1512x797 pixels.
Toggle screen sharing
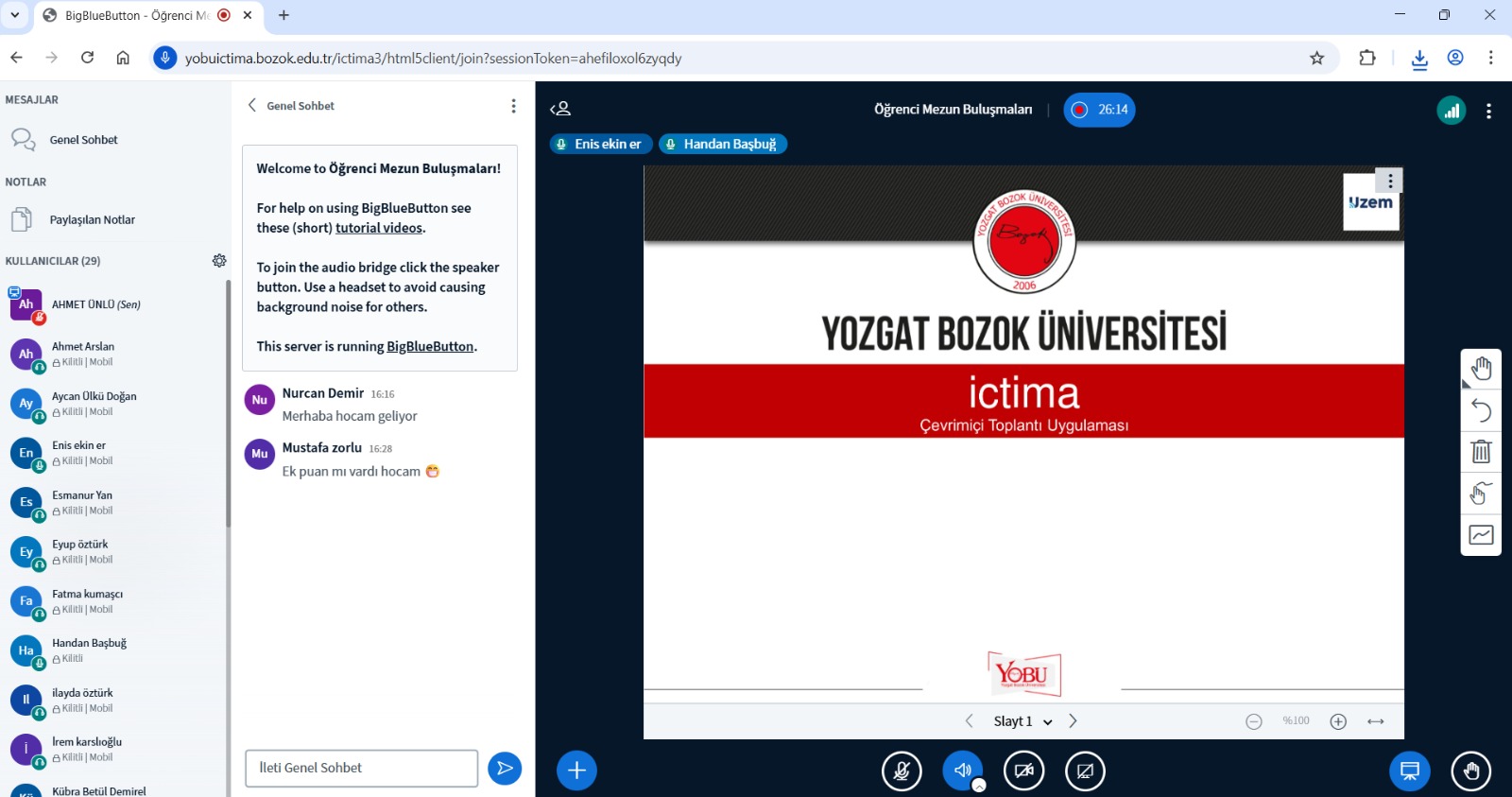(1085, 771)
